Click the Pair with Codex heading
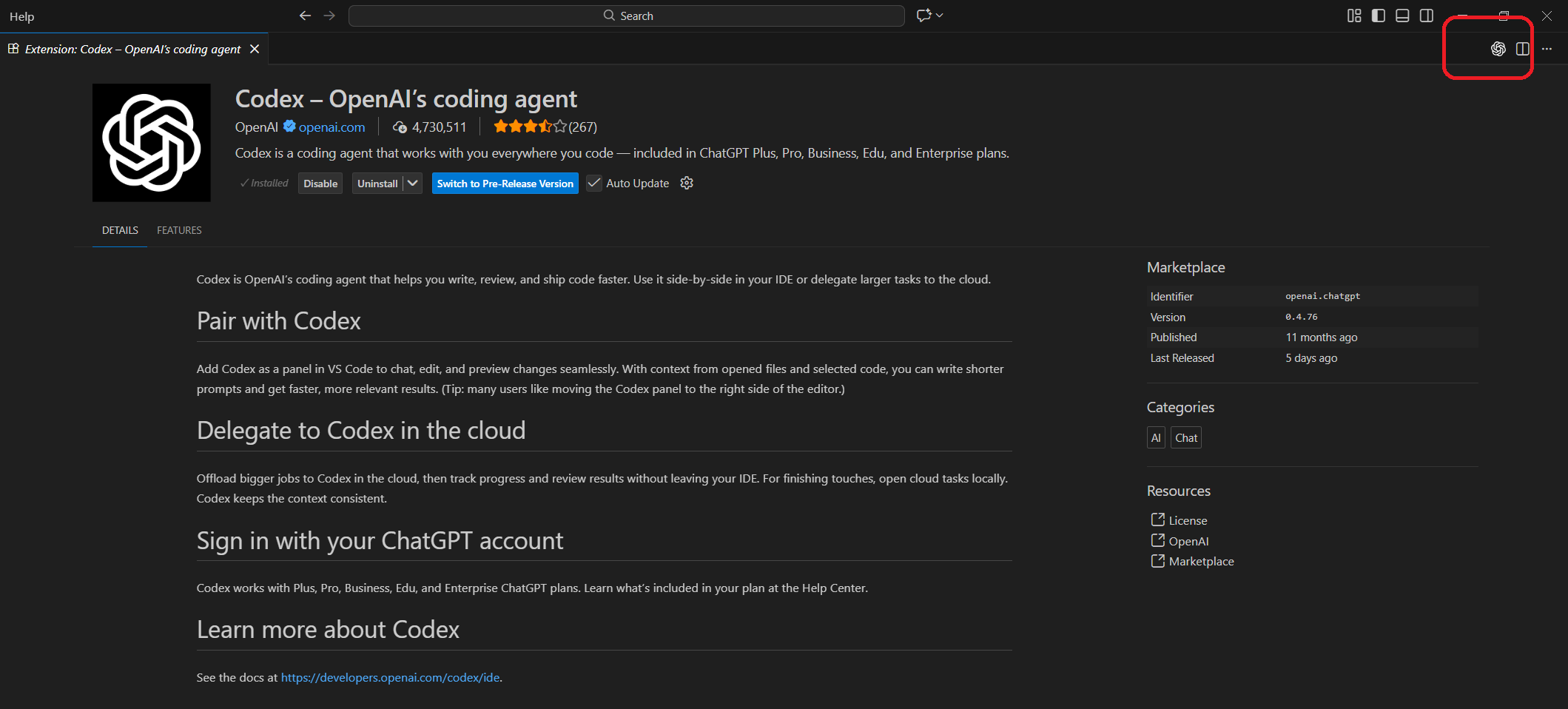 278,320
